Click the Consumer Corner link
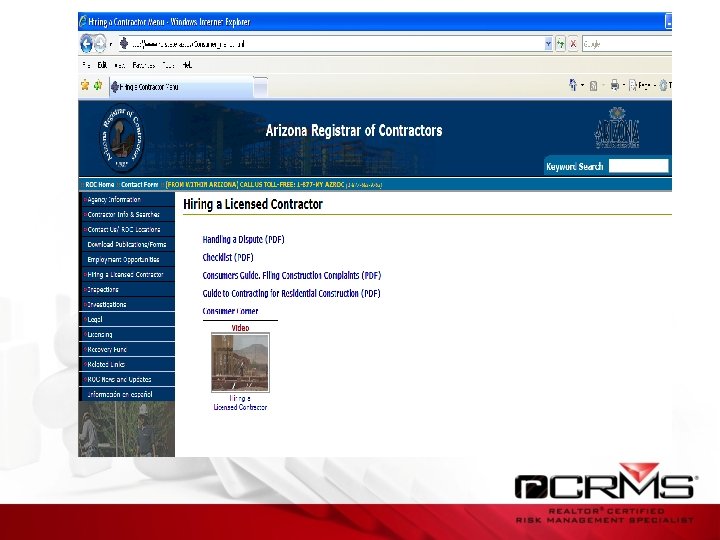The height and width of the screenshot is (540, 720). [231, 311]
